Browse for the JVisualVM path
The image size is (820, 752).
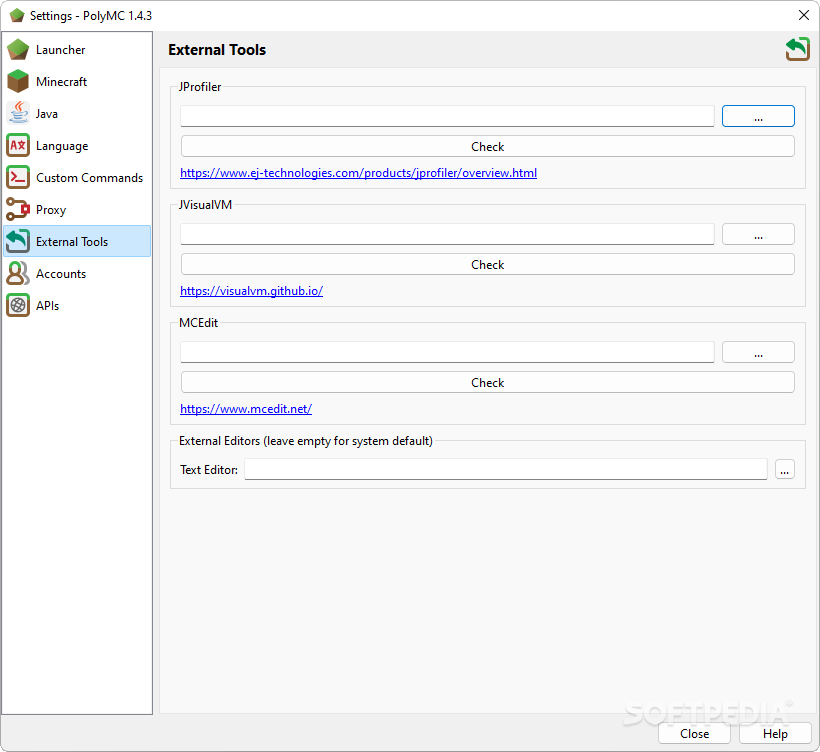(758, 234)
